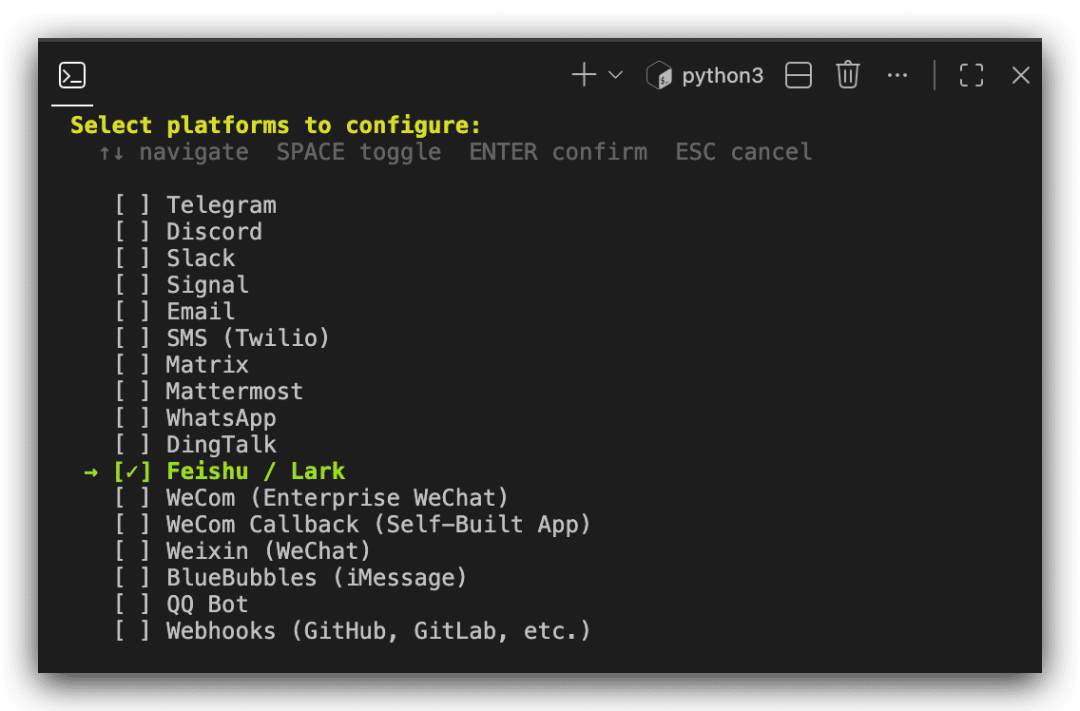
Task: Toggle the Mattermost checkbox
Action: coord(132,391)
